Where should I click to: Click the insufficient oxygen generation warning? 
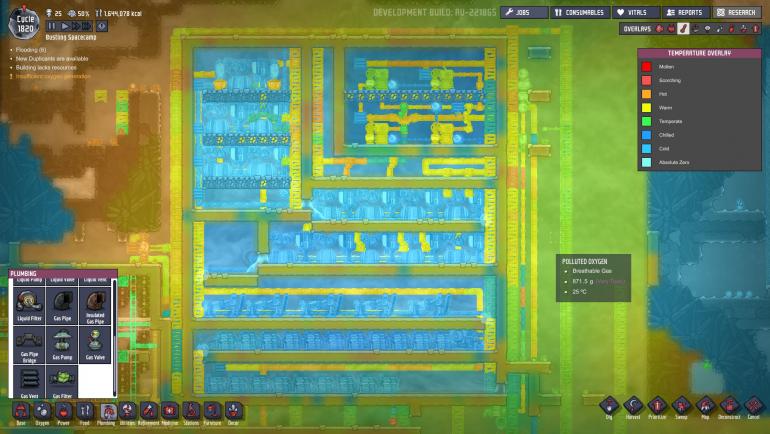53,76
